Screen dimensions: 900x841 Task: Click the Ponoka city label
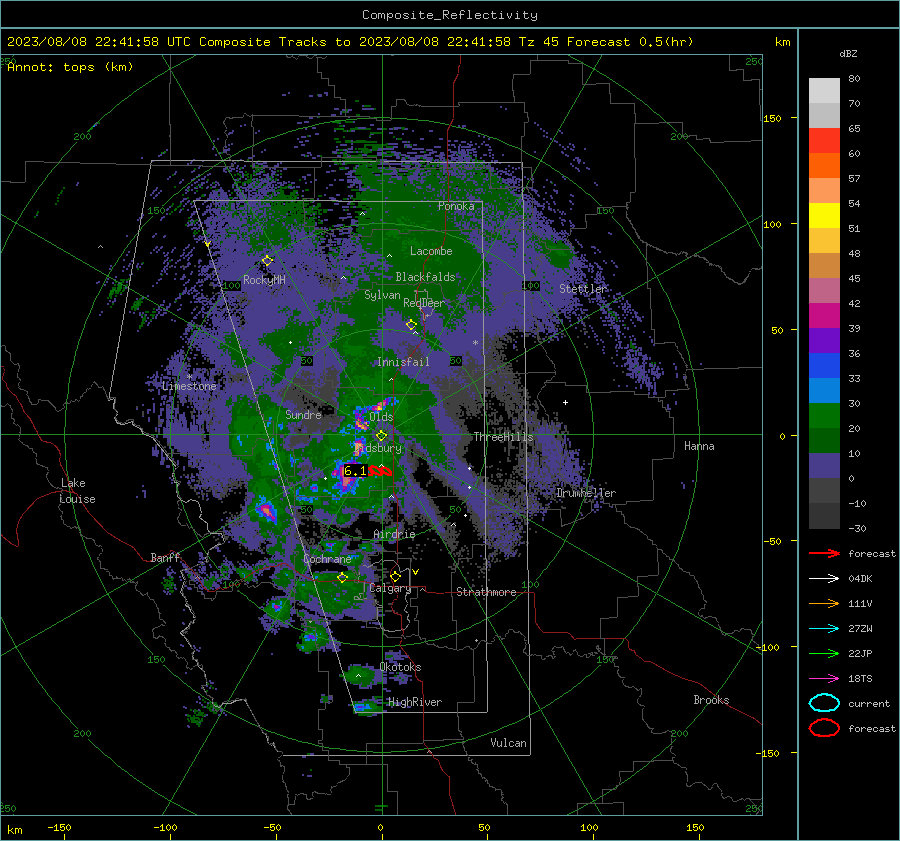point(456,206)
